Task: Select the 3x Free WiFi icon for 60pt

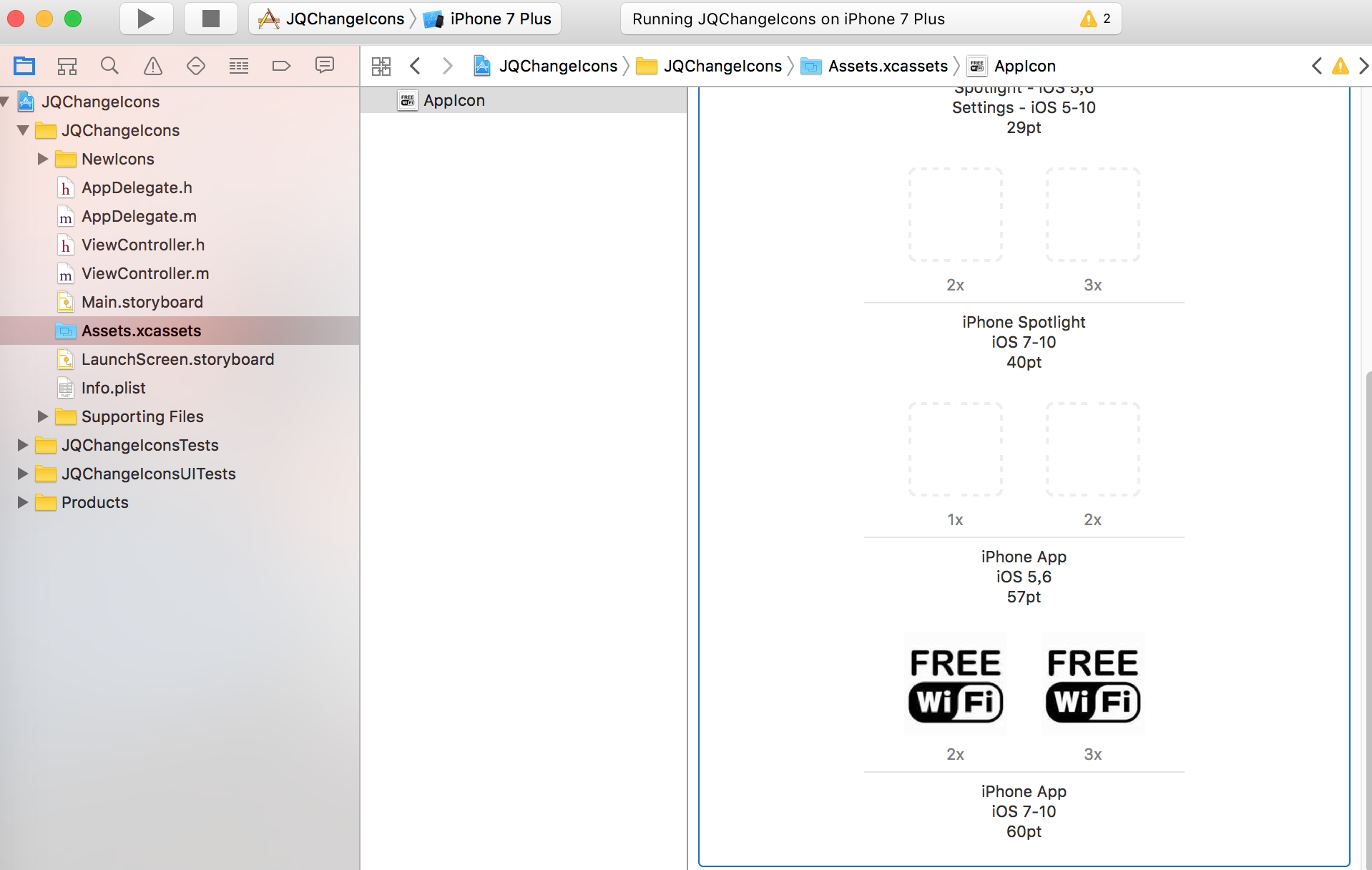Action: click(1093, 684)
